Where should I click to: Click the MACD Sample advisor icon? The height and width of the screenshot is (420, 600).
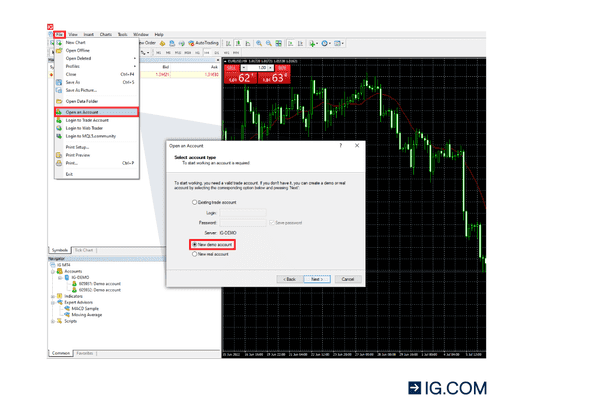(x=67, y=308)
